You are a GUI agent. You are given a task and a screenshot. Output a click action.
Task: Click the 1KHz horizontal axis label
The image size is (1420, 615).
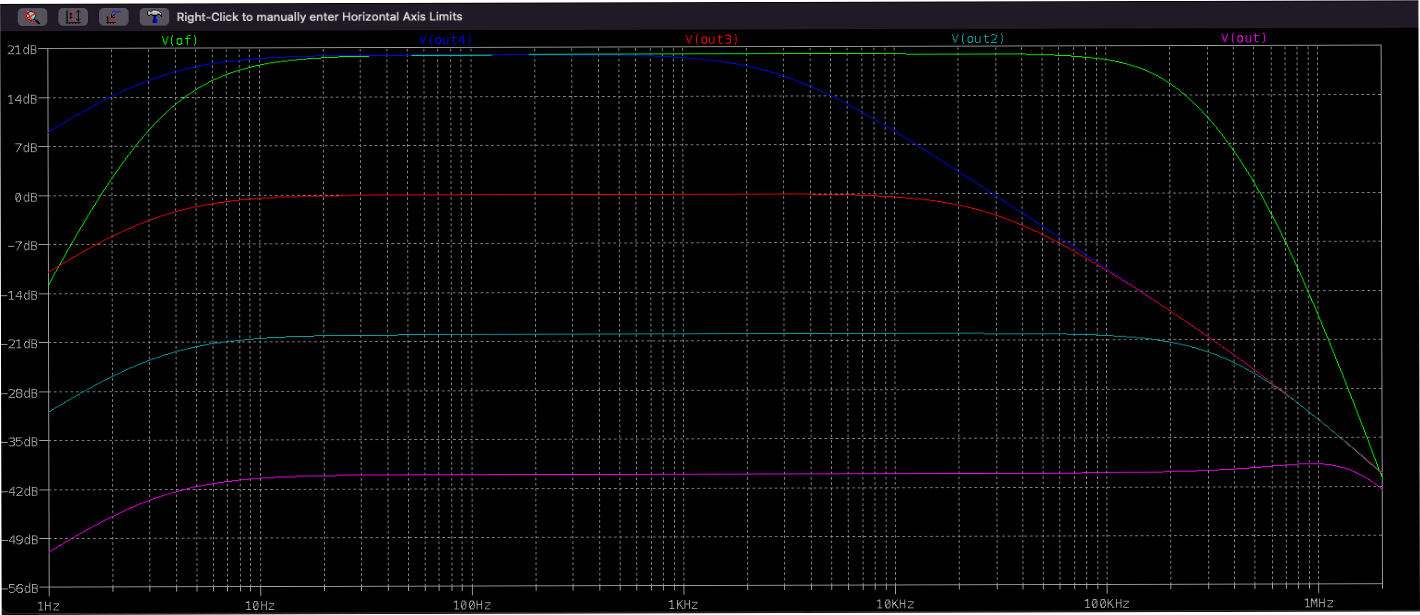pyautogui.click(x=683, y=606)
